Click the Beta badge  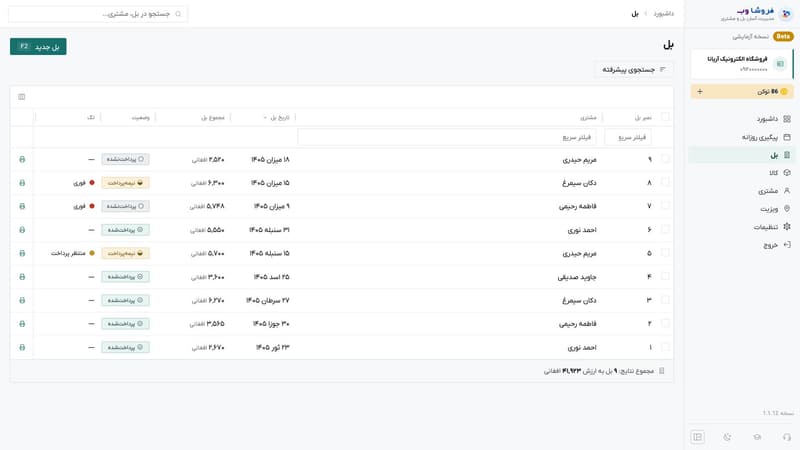tap(783, 36)
